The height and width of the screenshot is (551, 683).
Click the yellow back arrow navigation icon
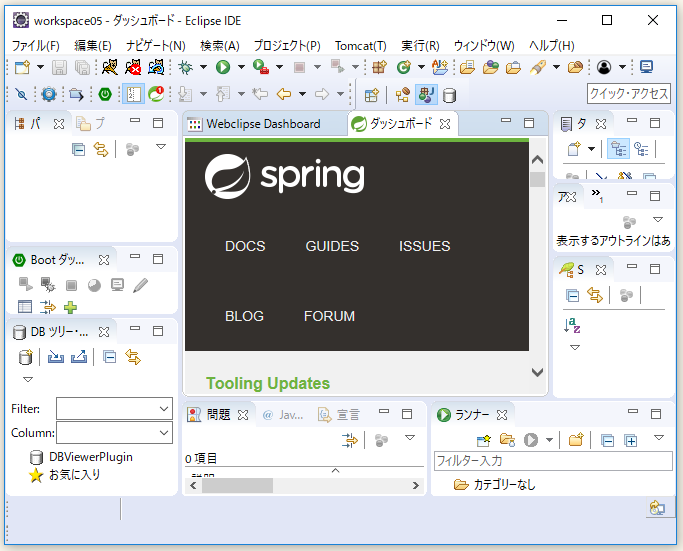(x=284, y=94)
